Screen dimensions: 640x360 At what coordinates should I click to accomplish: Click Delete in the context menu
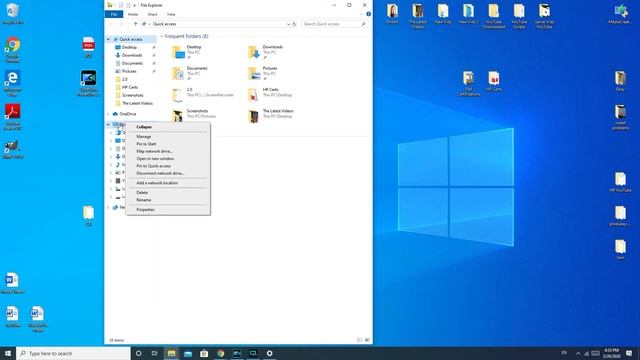[142, 193]
